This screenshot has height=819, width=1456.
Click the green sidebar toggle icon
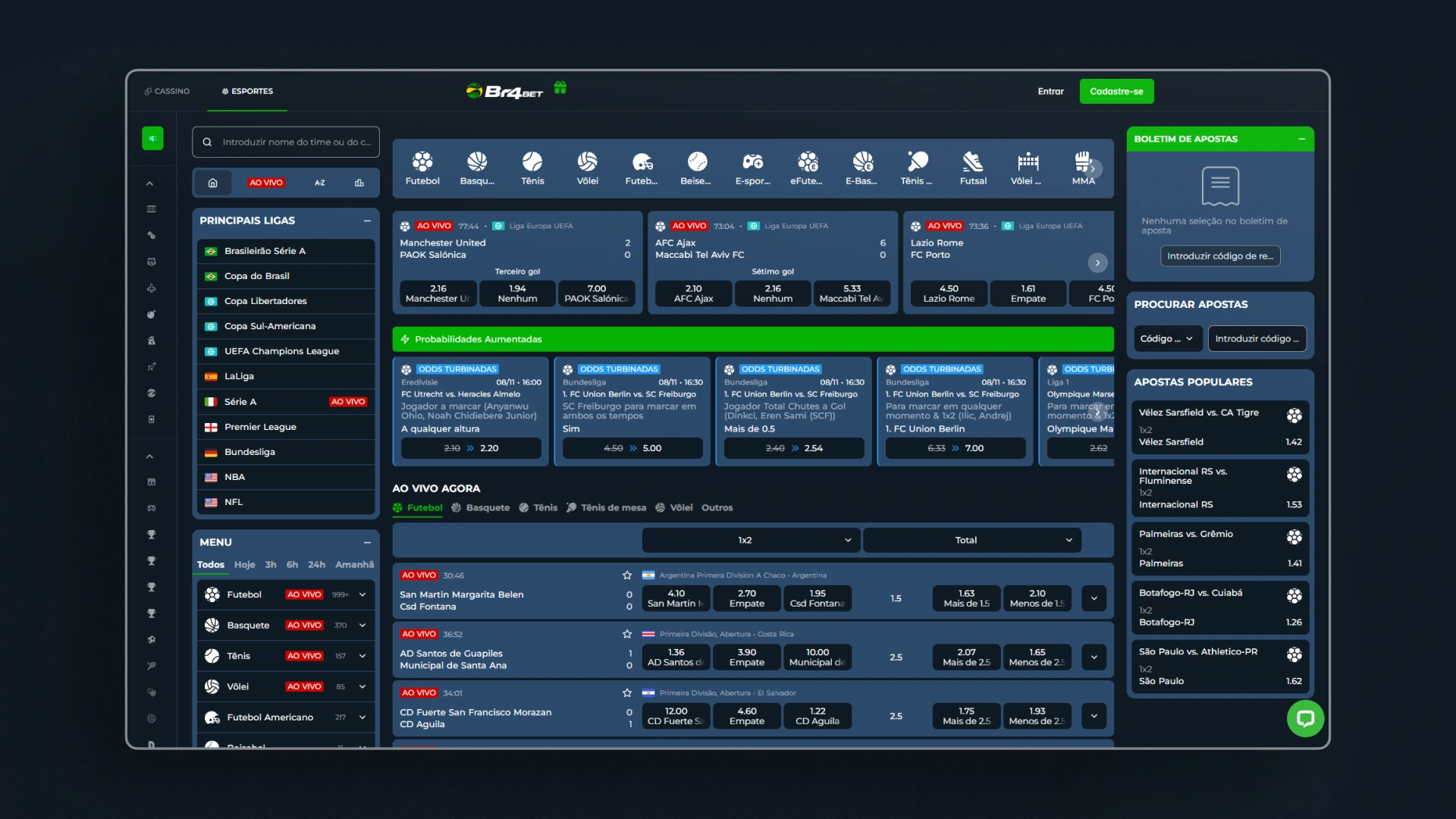[152, 138]
